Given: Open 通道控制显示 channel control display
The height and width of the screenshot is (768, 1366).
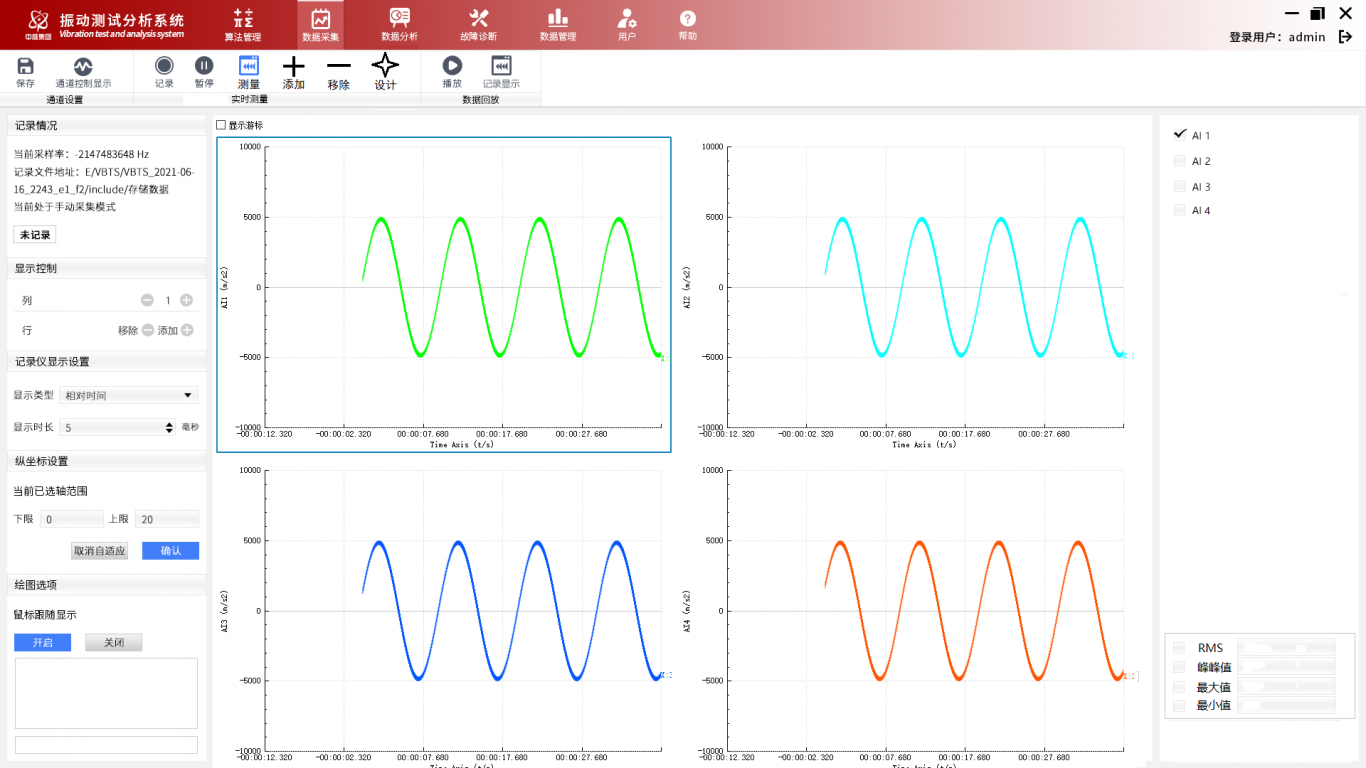Looking at the screenshot, I should point(83,73).
